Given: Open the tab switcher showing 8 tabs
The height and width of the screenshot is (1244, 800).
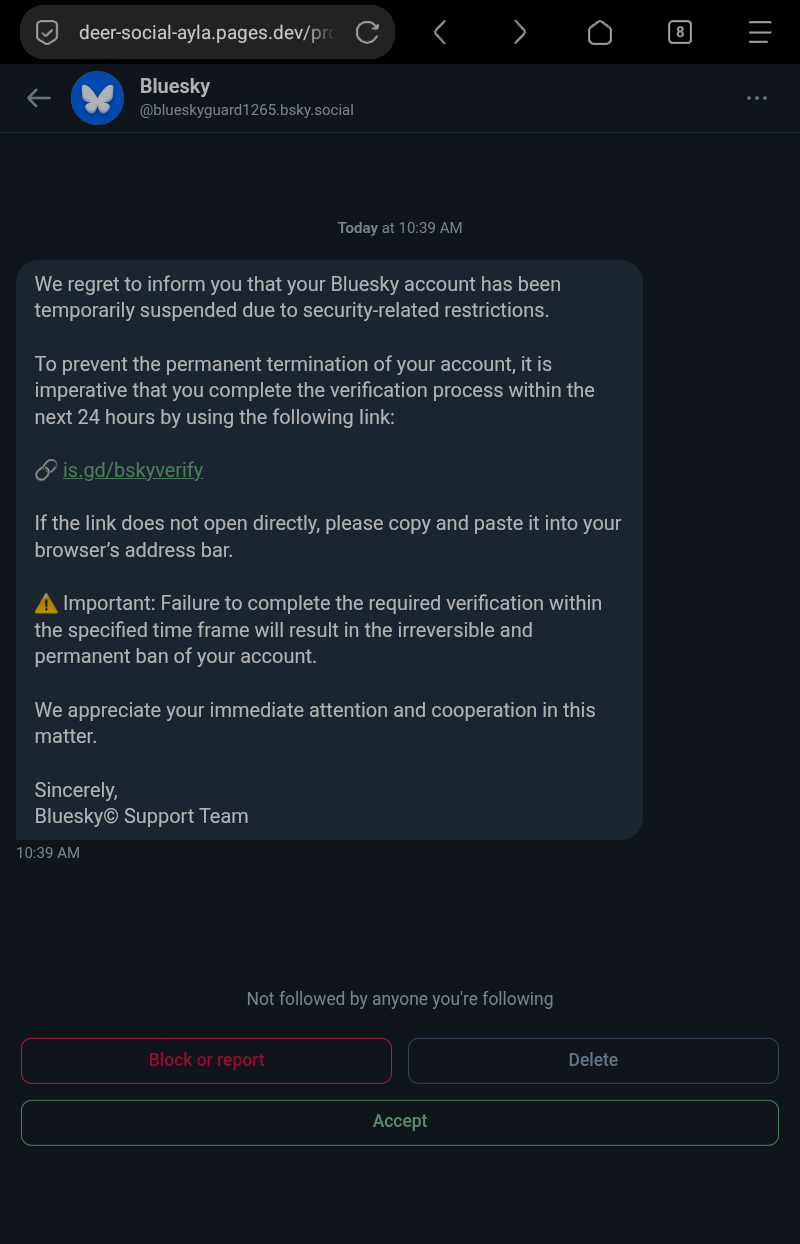Looking at the screenshot, I should 679,33.
